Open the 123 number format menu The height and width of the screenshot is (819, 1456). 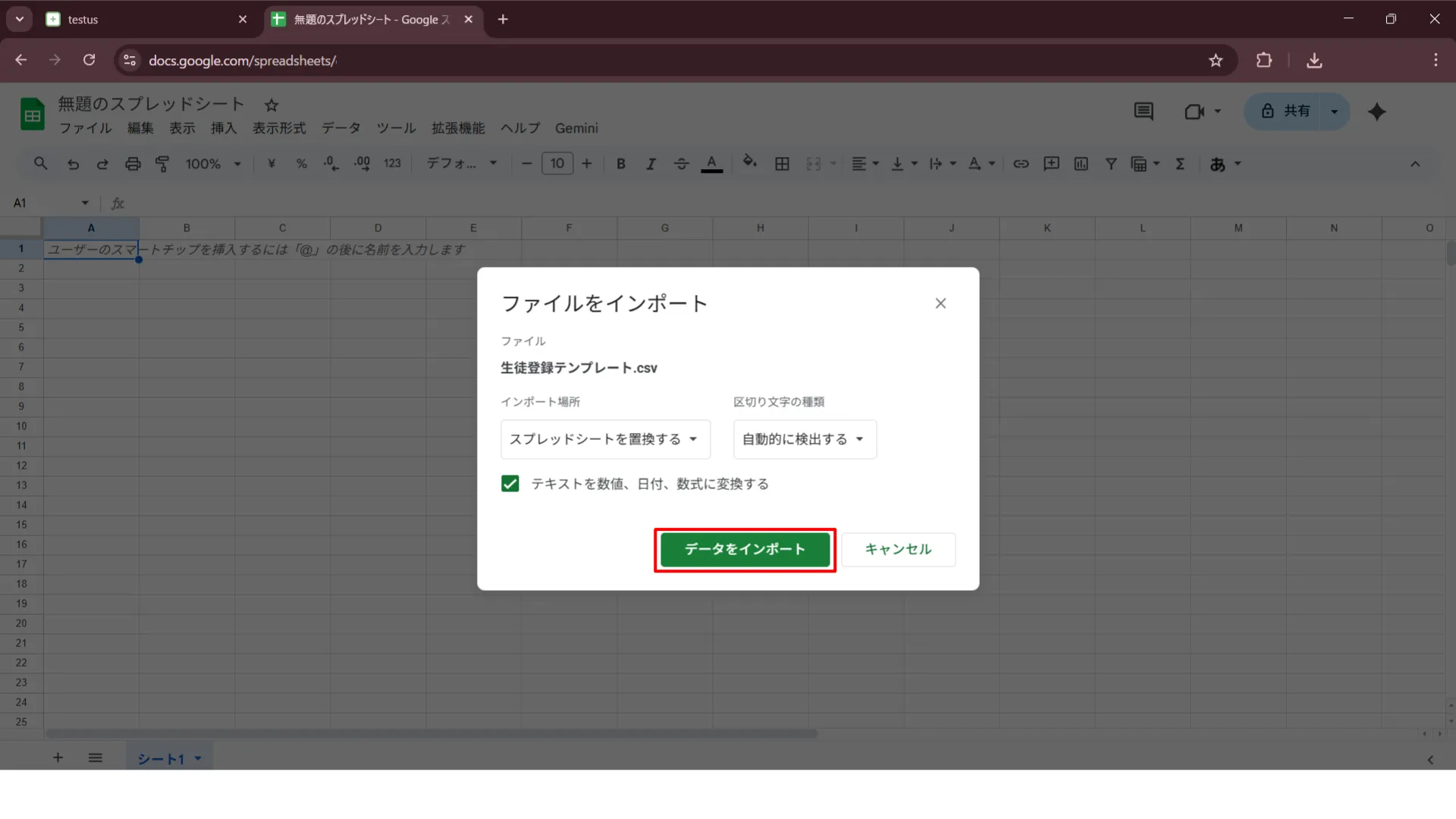coord(392,164)
